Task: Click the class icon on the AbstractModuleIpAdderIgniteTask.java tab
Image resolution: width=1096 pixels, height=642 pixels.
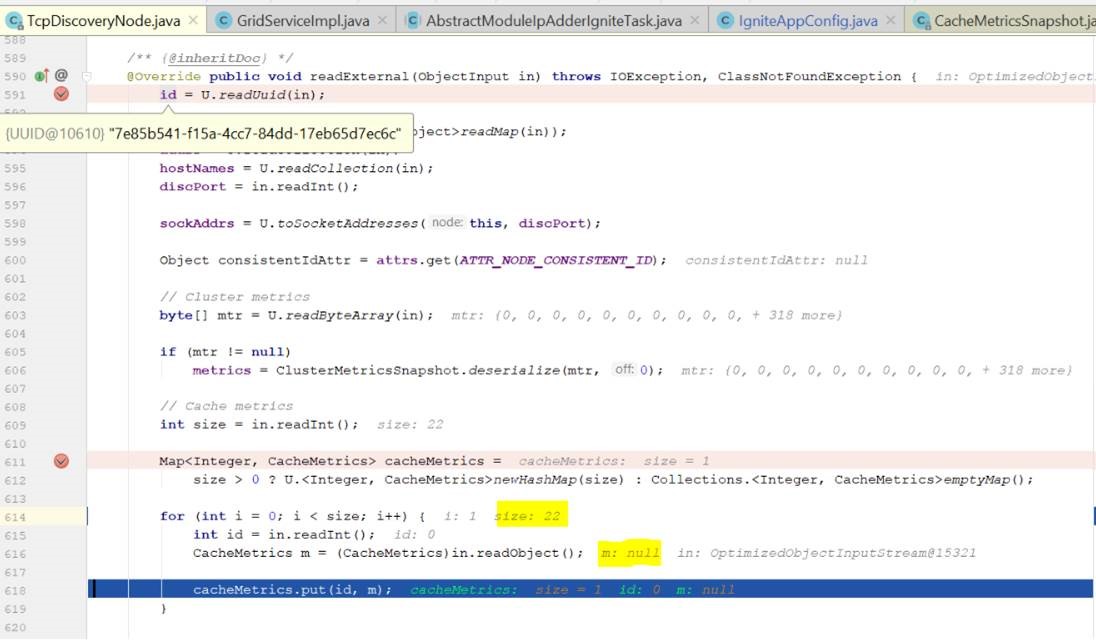Action: point(413,21)
